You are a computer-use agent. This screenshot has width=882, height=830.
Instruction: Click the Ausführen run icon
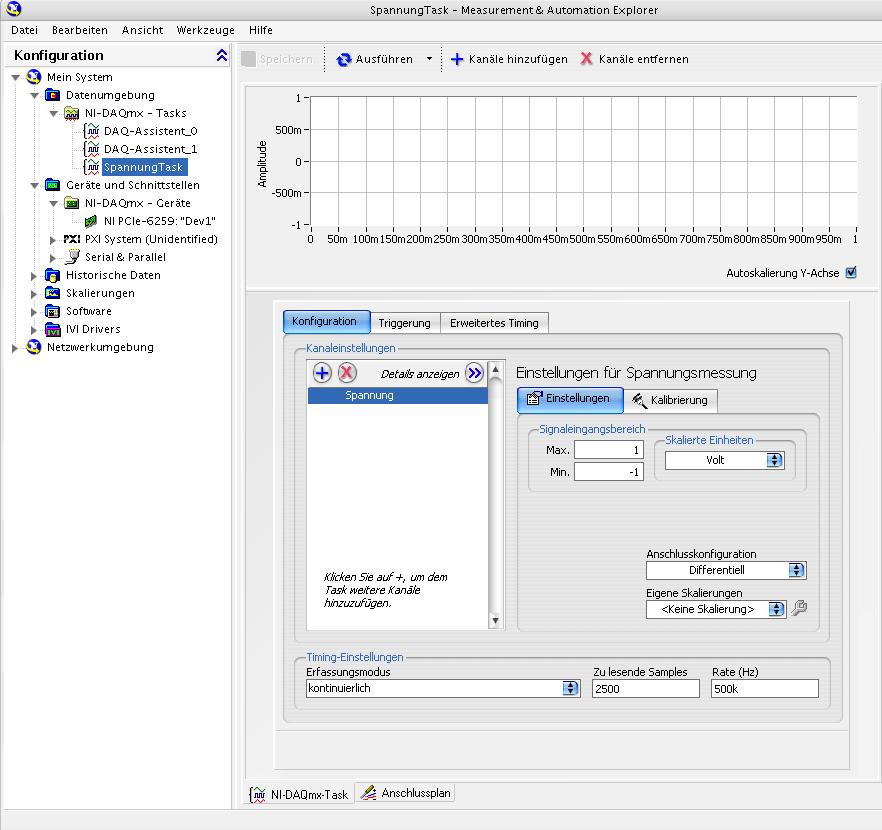344,59
